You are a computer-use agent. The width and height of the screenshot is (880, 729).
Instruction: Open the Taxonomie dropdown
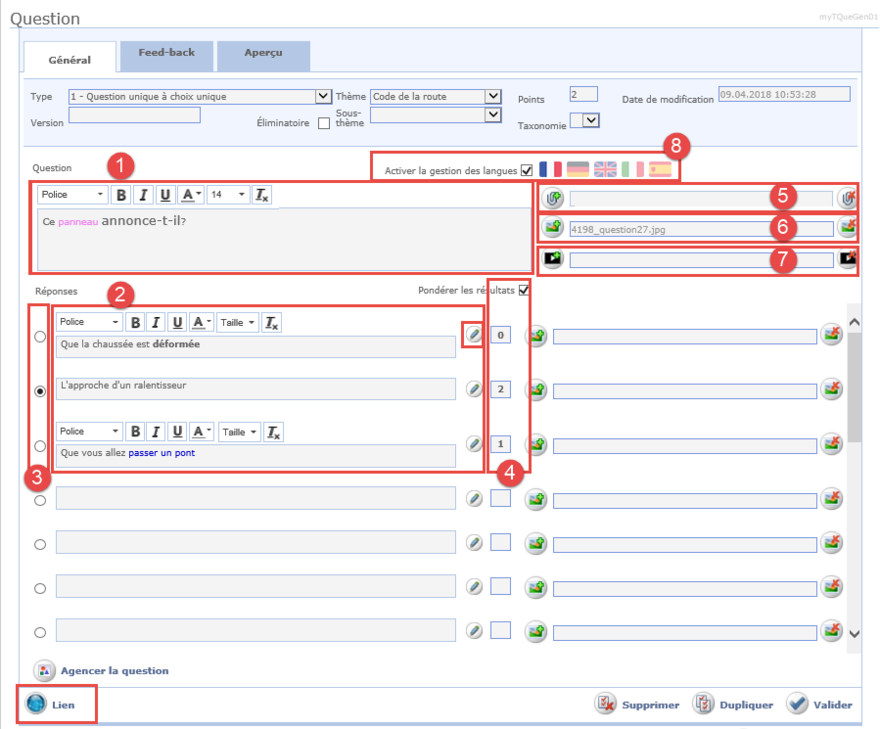tap(590, 121)
